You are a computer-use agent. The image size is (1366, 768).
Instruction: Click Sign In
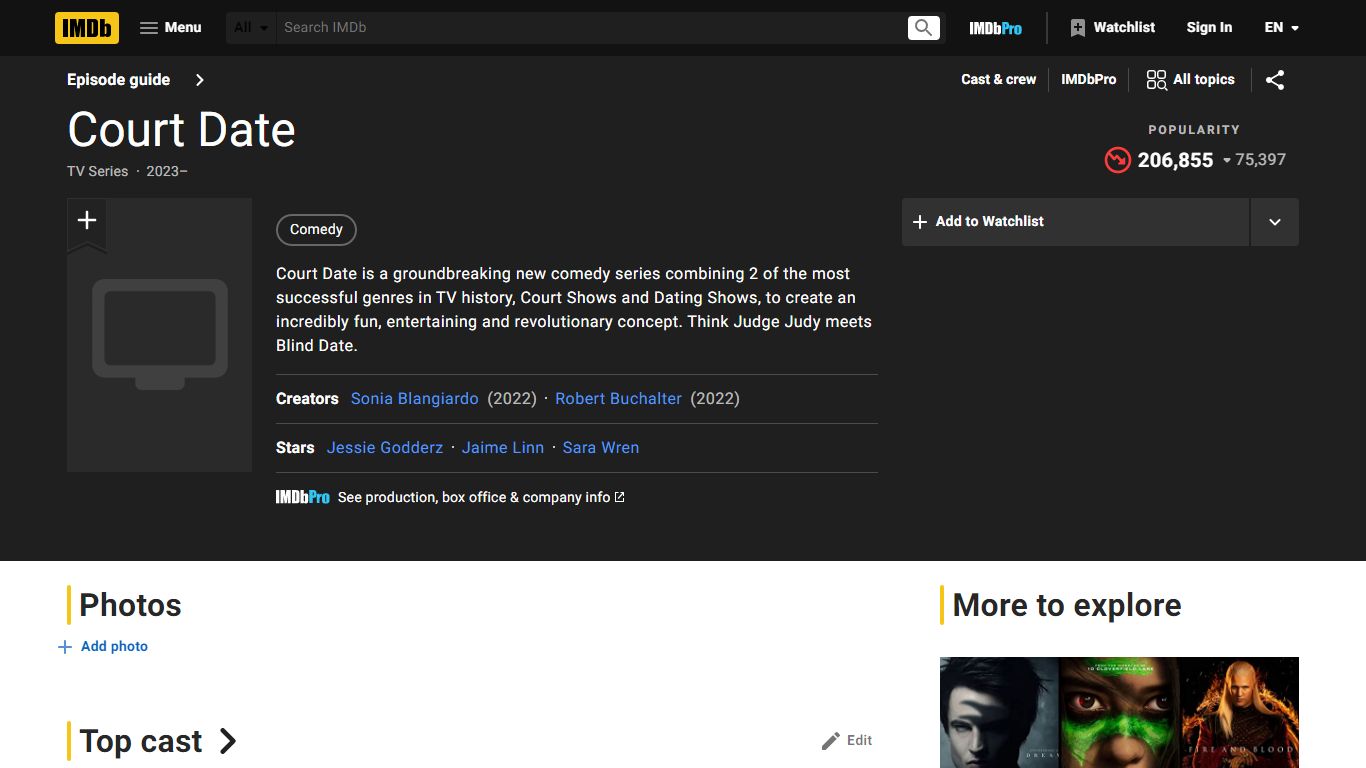pyautogui.click(x=1209, y=28)
